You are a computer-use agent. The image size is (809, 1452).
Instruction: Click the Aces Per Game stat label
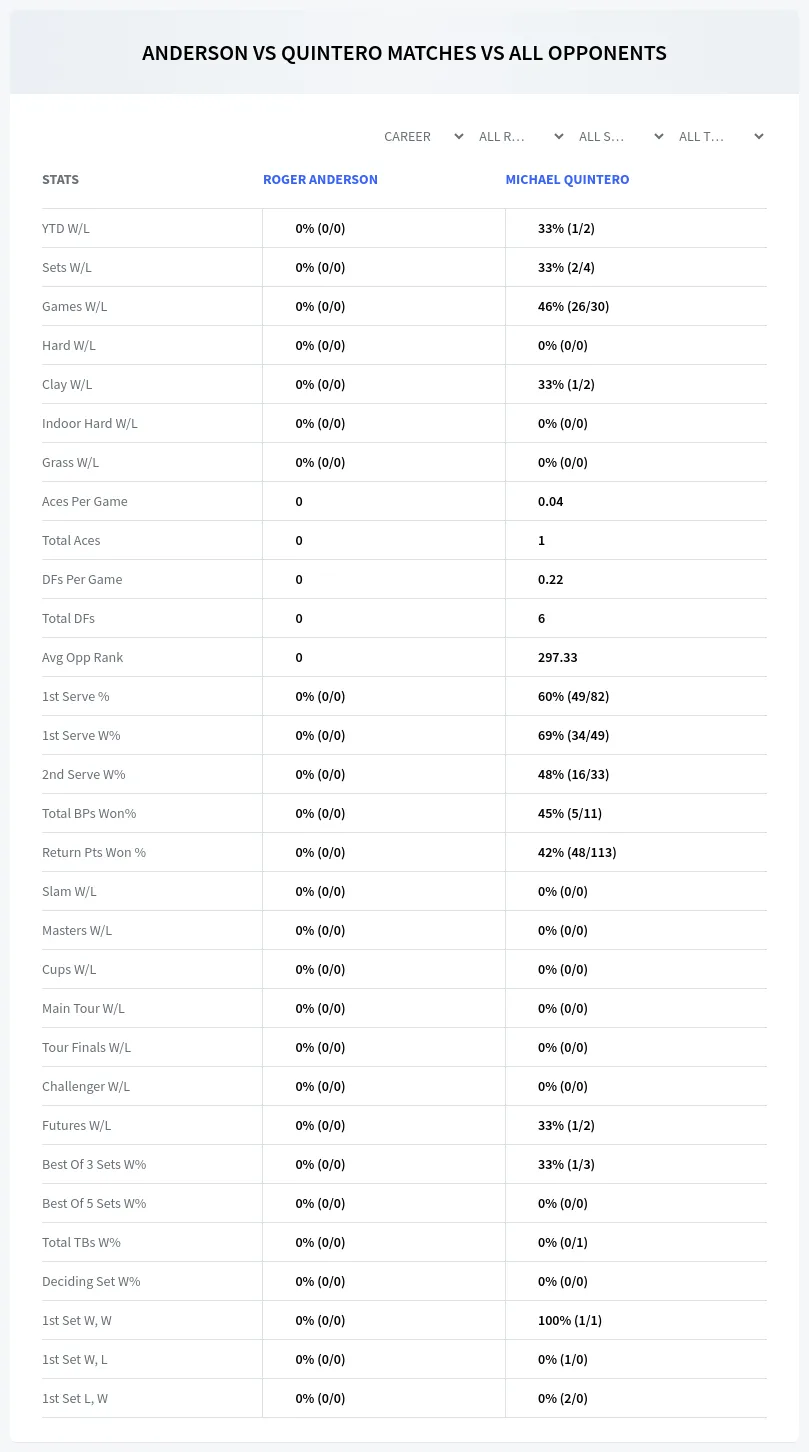point(85,501)
